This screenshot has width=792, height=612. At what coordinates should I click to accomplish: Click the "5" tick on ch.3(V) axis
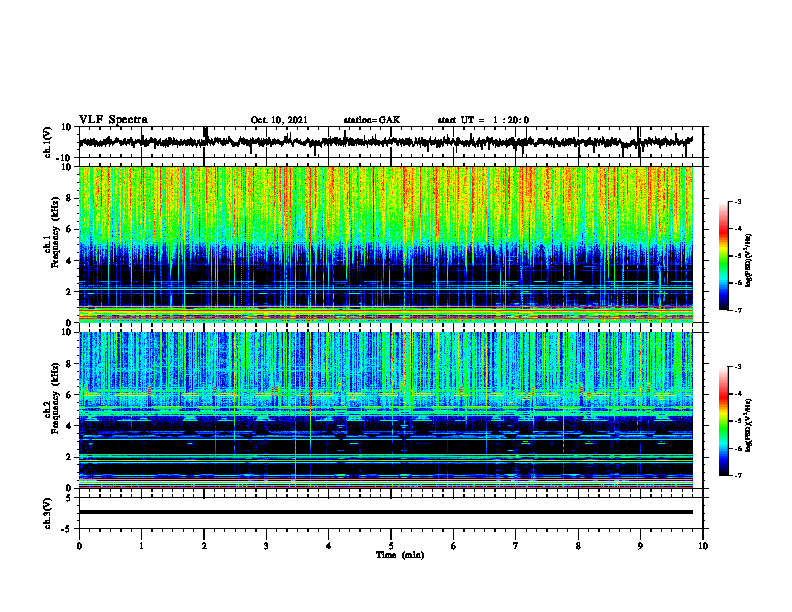(x=70, y=498)
